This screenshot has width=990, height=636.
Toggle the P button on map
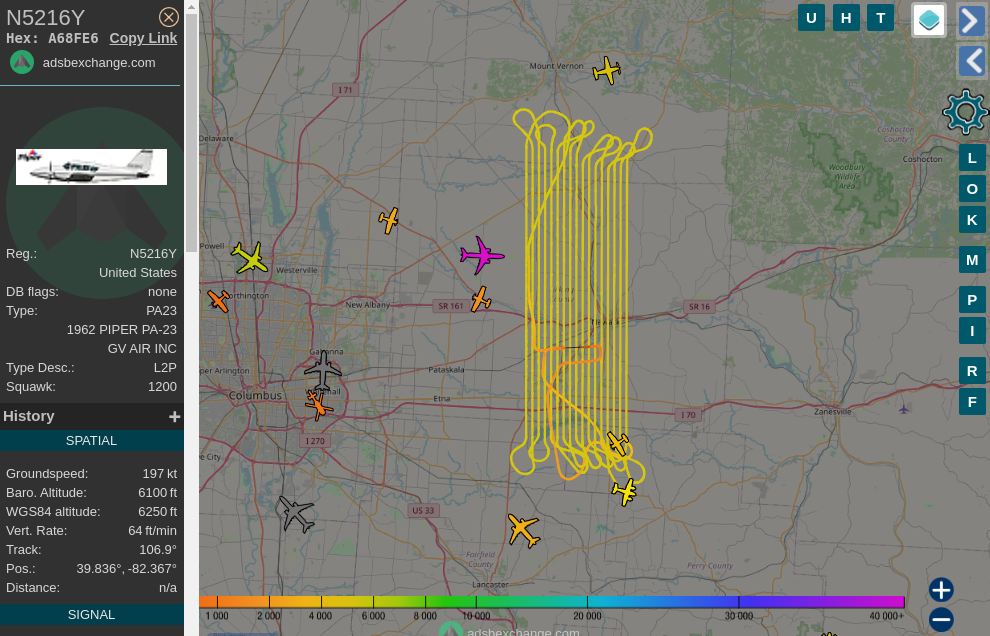pos(972,300)
